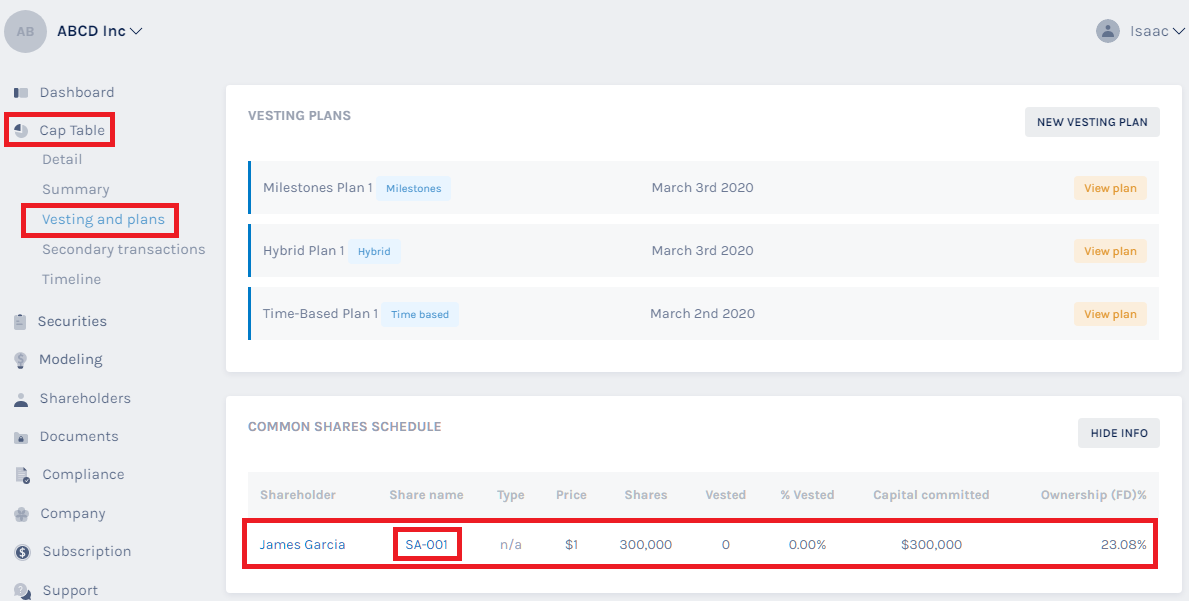
Task: Open the Timeline submenu item
Action: click(71, 279)
